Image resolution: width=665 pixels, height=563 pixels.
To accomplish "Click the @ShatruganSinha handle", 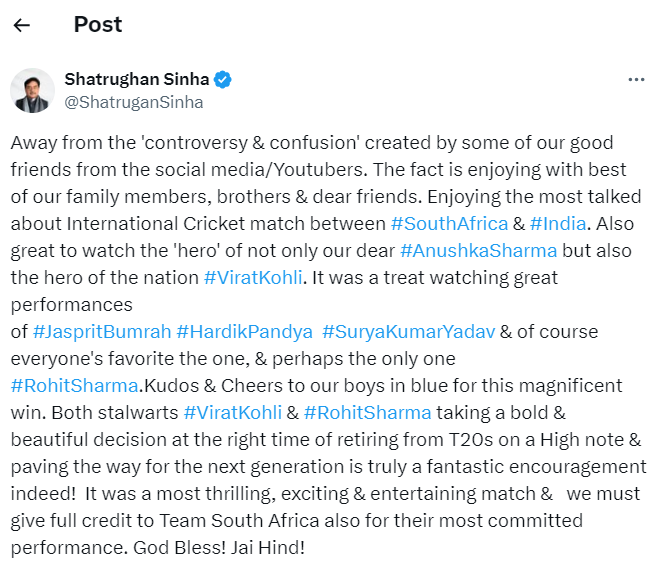I will 133,102.
